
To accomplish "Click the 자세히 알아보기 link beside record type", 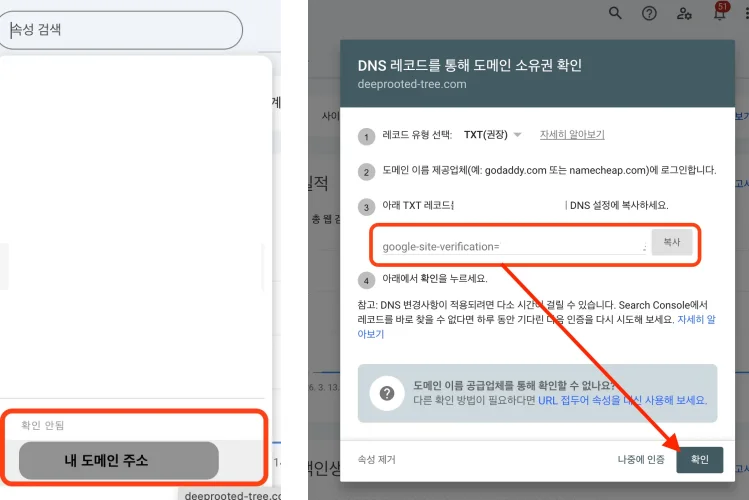I will click(572, 135).
